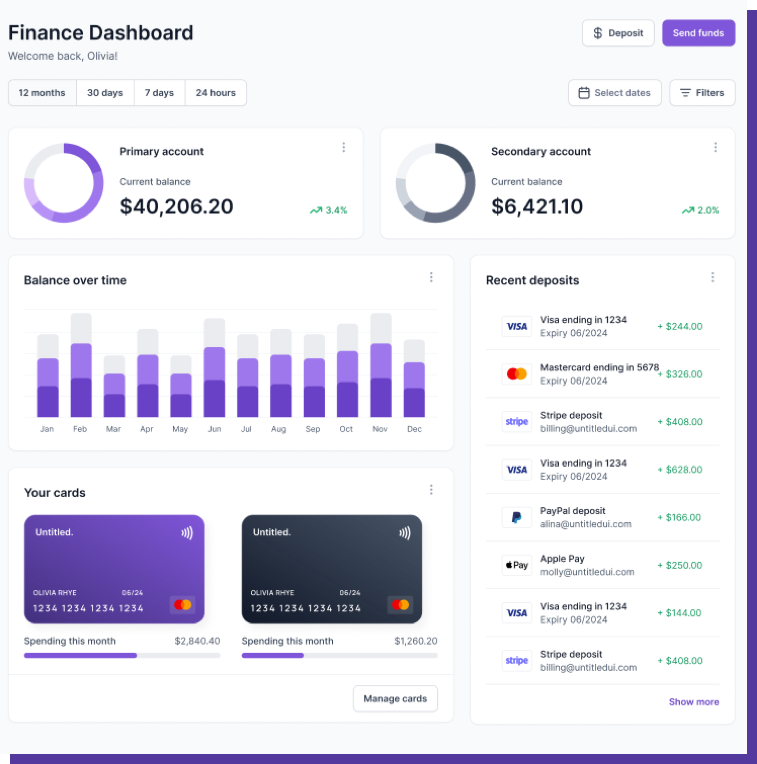Select the 12 months time range
The image size is (757, 764).
(42, 93)
